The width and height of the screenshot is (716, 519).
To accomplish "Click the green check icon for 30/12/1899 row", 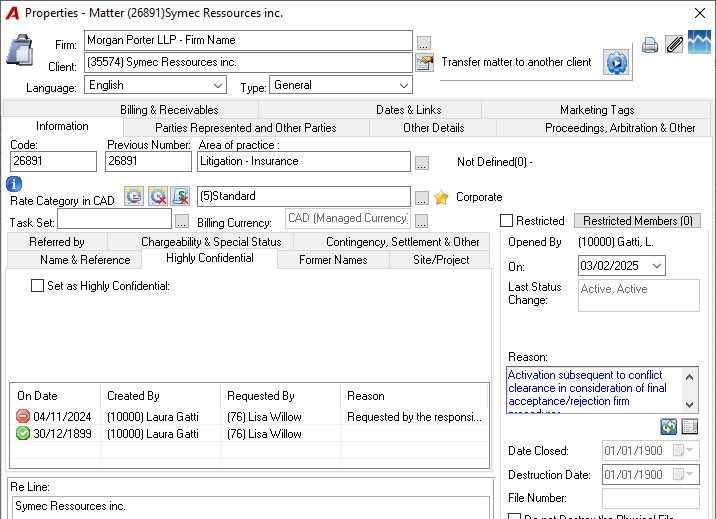I will [x=22, y=433].
